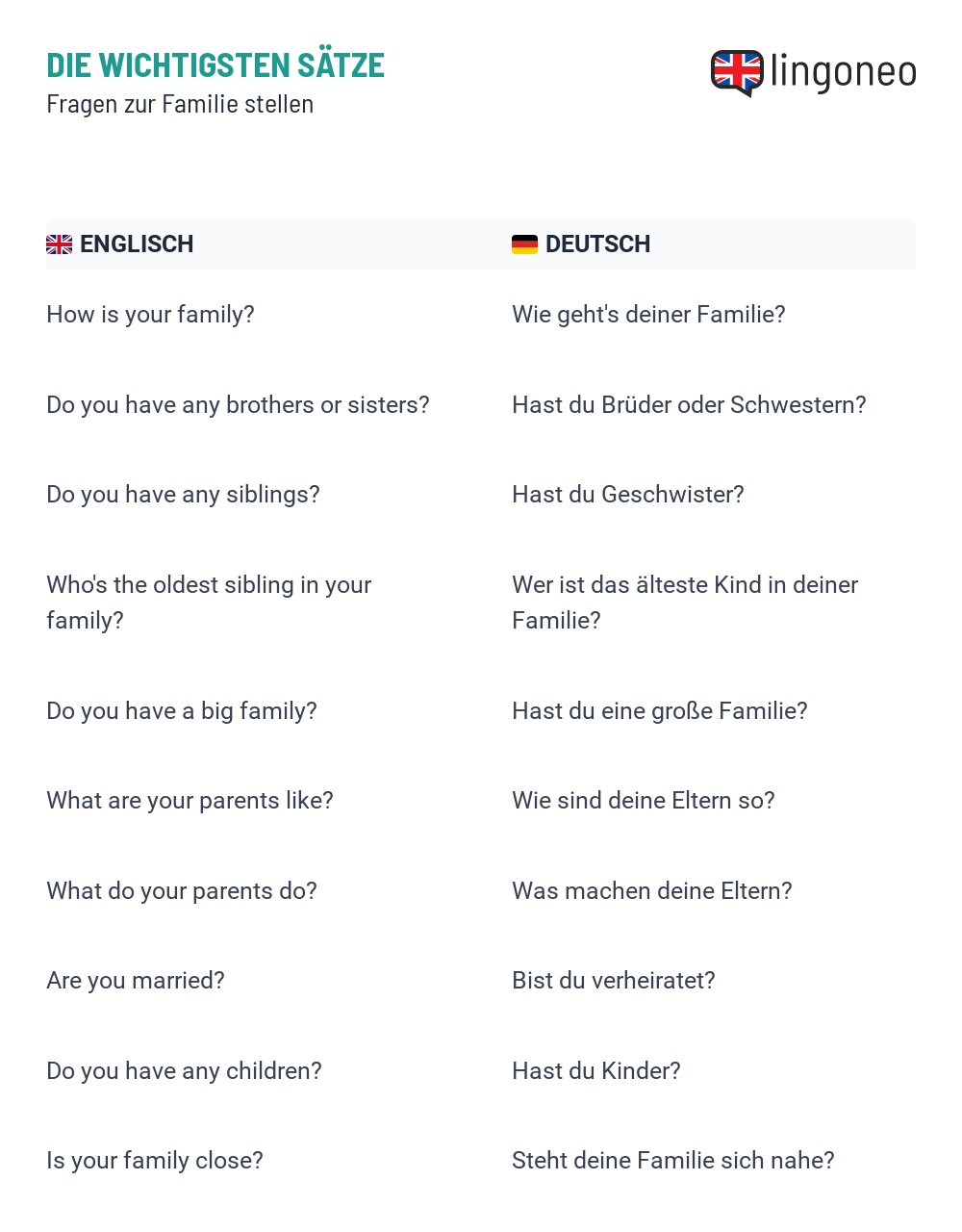Click the lingoneo brand name text
This screenshot has width=962, height=1232.
843,72
